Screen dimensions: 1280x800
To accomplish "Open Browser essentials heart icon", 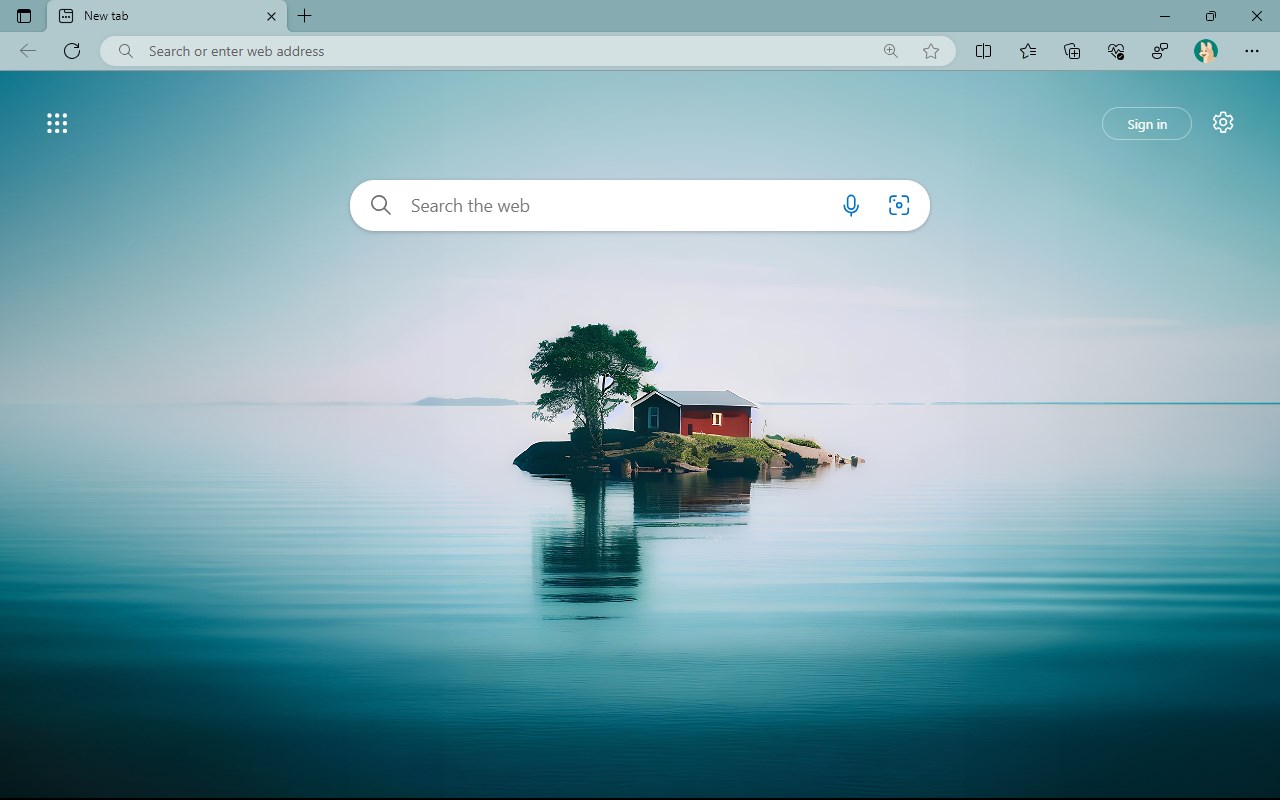I will click(x=1116, y=51).
